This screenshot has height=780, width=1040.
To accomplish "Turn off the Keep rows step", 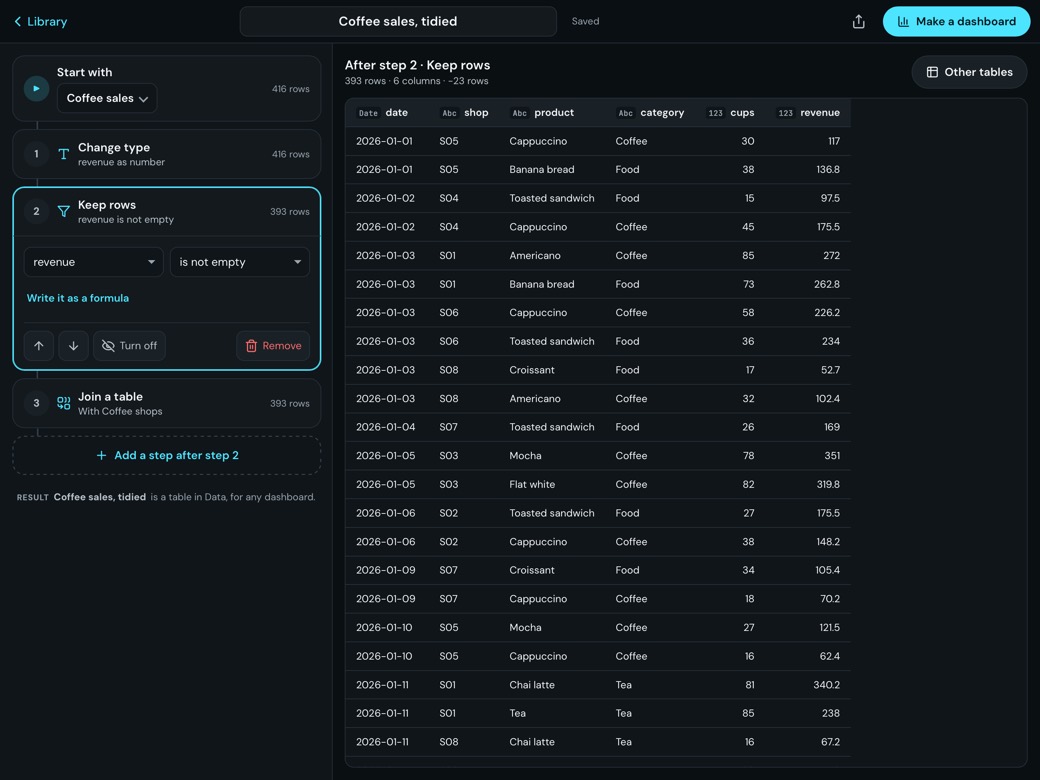I will (x=129, y=346).
